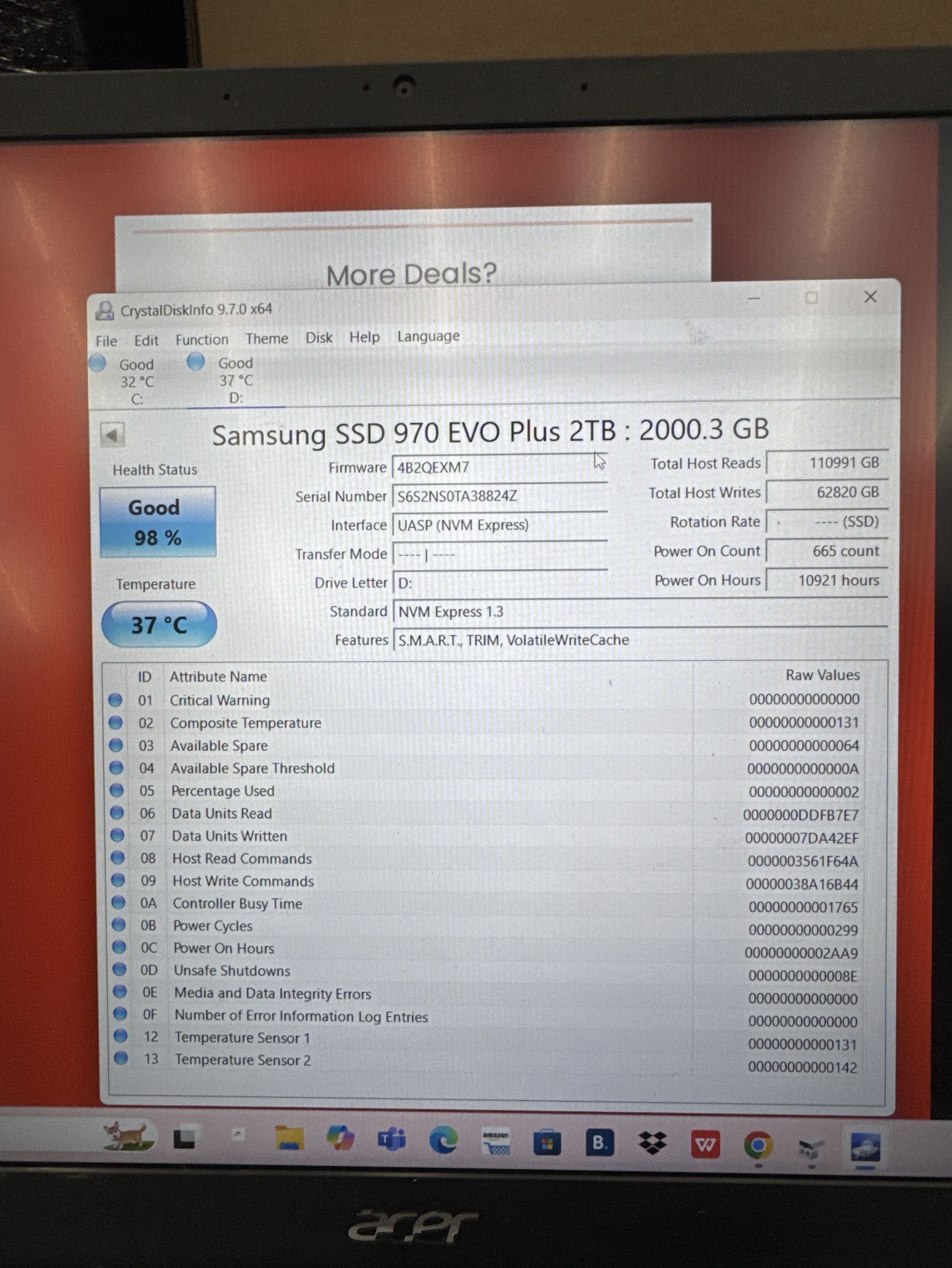The image size is (952, 1268).
Task: Click the Total Host Reads value 110991 GB
Action: click(827, 463)
